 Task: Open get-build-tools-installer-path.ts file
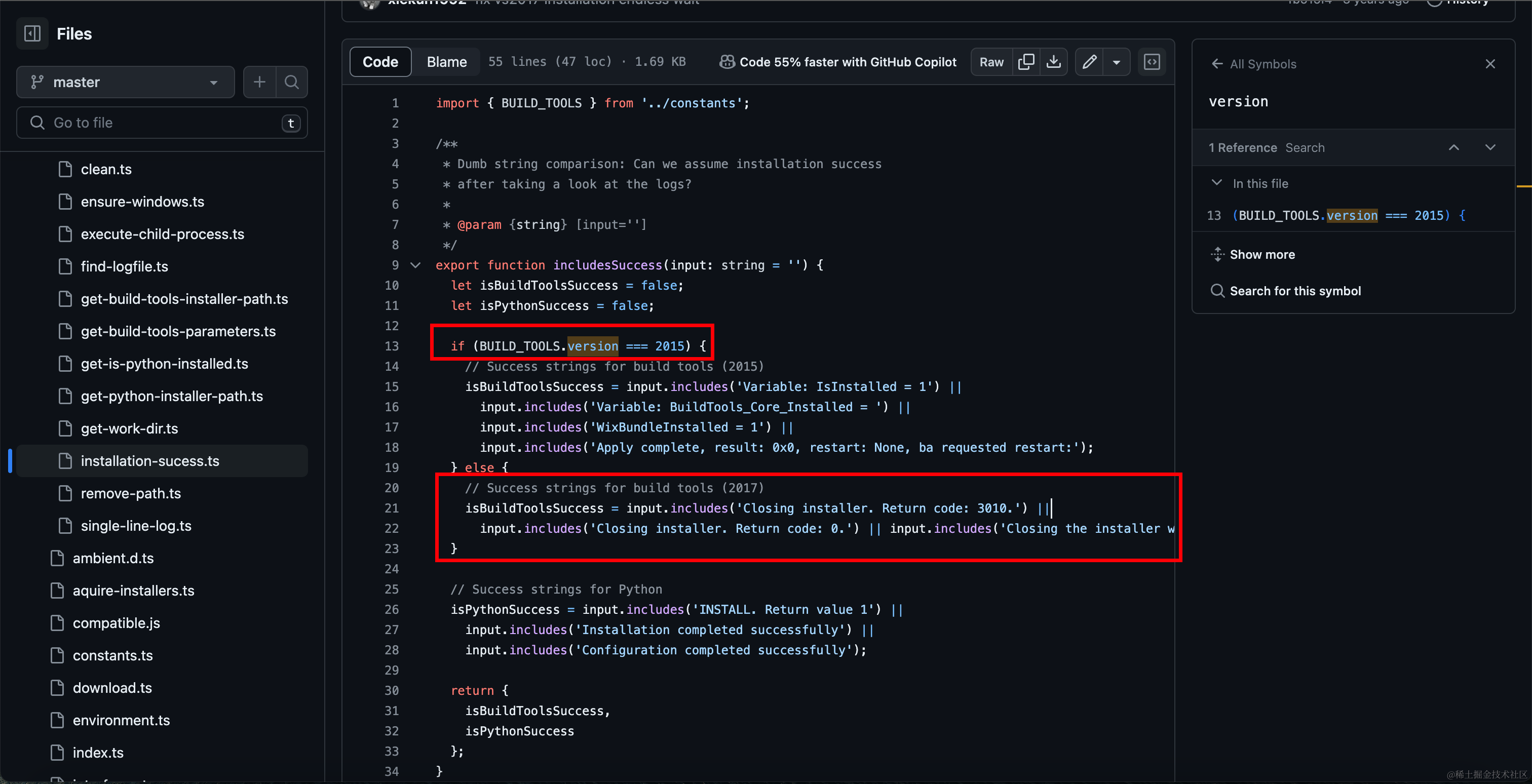coord(184,299)
